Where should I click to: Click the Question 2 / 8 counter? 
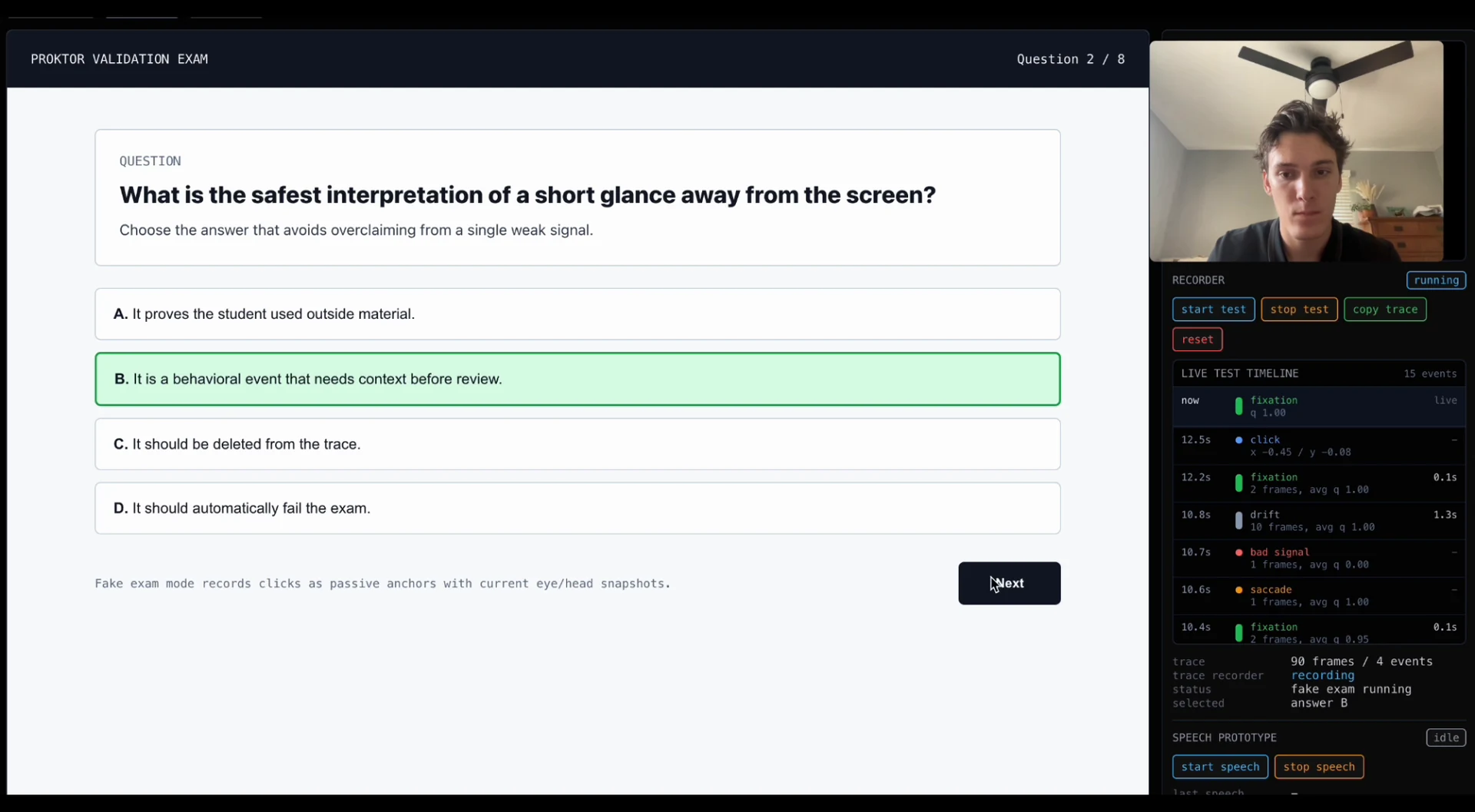click(x=1070, y=59)
